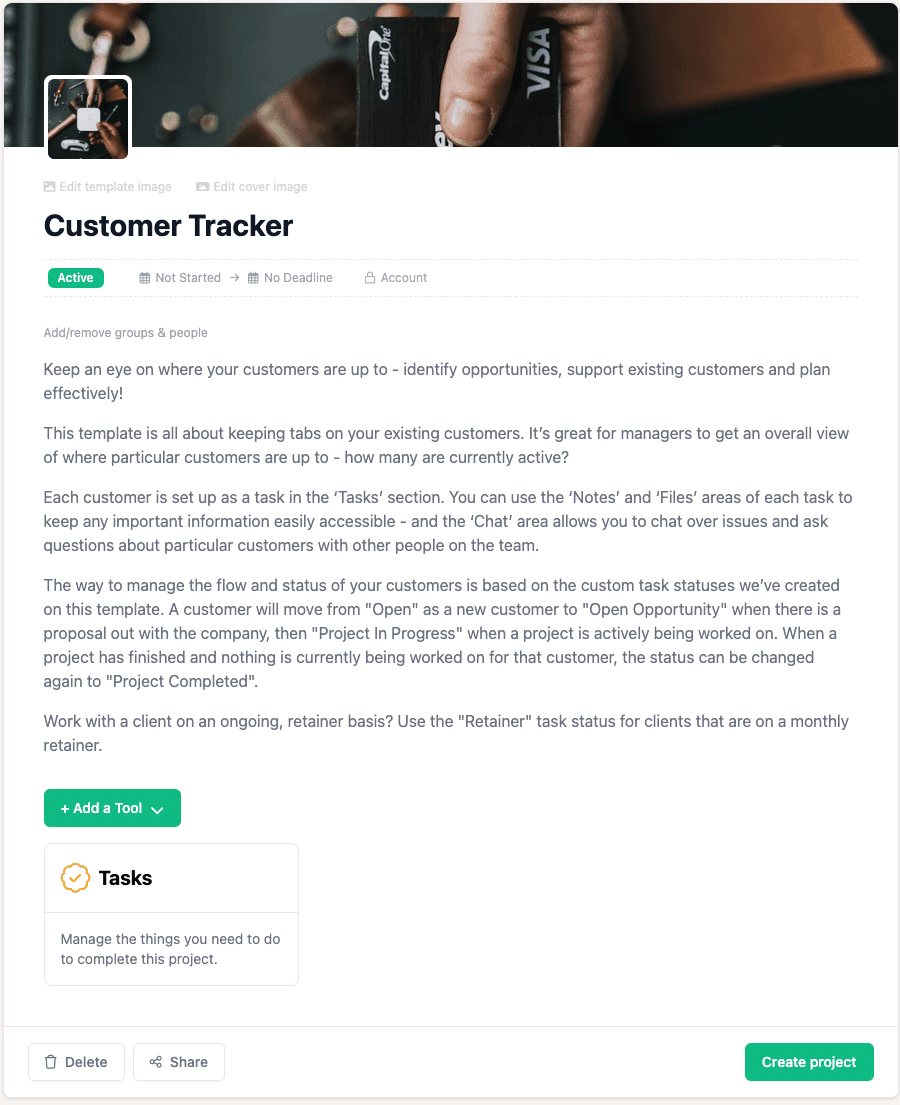Viewport: 900px width, 1105px height.
Task: Click the calendar icon beside No Deadline
Action: (253, 277)
